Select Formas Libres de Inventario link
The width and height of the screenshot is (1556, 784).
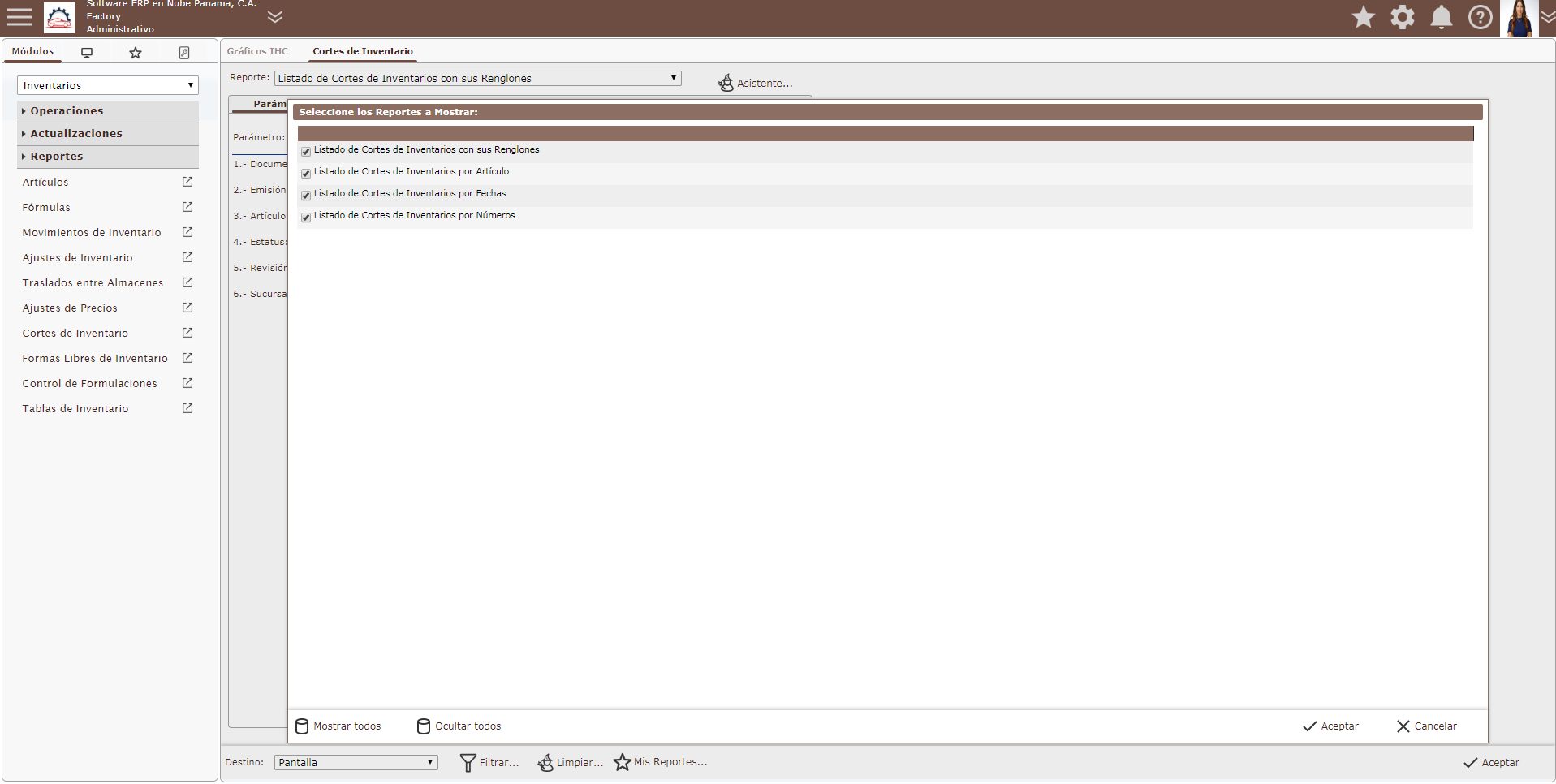coord(95,359)
